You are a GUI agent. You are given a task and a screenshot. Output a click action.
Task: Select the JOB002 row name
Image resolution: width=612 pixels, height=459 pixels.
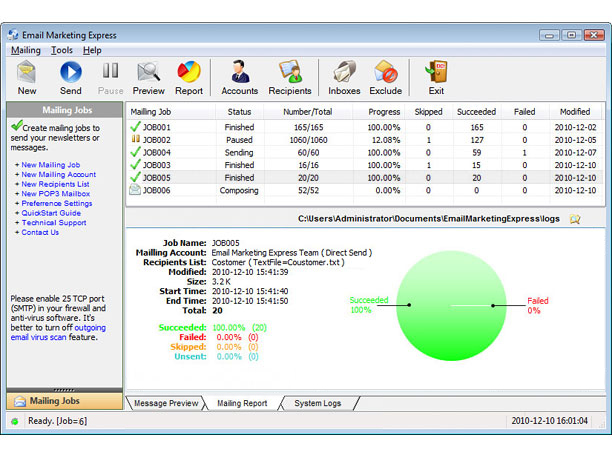click(x=157, y=140)
